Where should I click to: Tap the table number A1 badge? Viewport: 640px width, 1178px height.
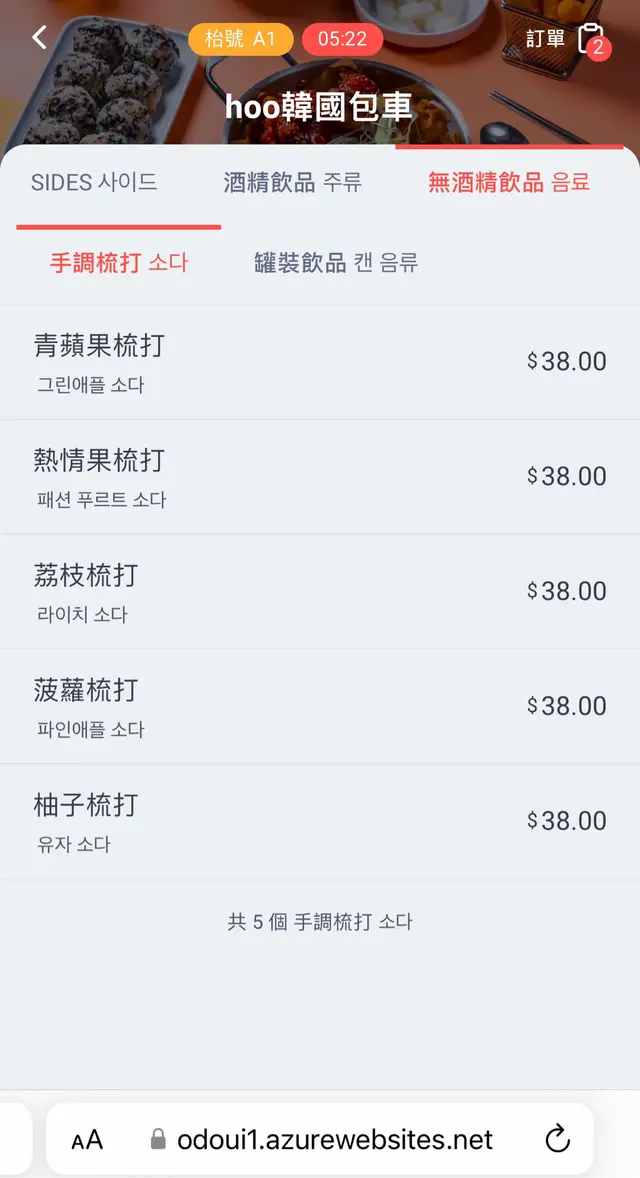click(x=240, y=39)
